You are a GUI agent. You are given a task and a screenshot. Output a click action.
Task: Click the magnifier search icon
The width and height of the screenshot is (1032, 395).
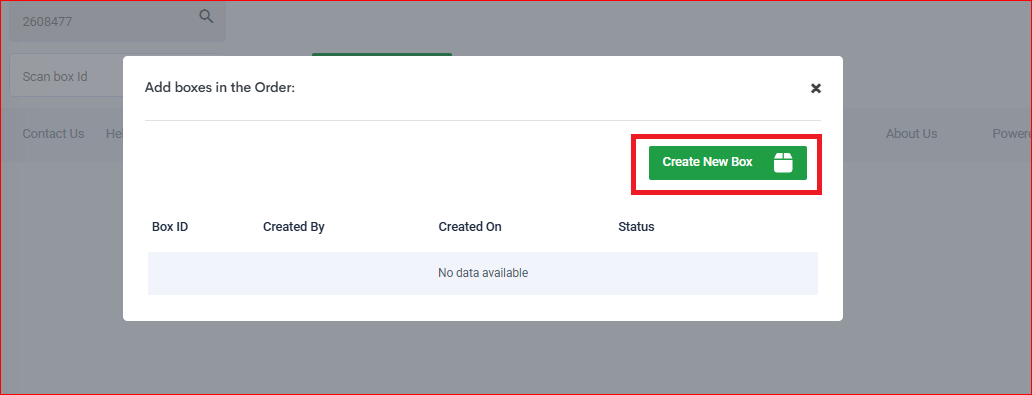206,16
